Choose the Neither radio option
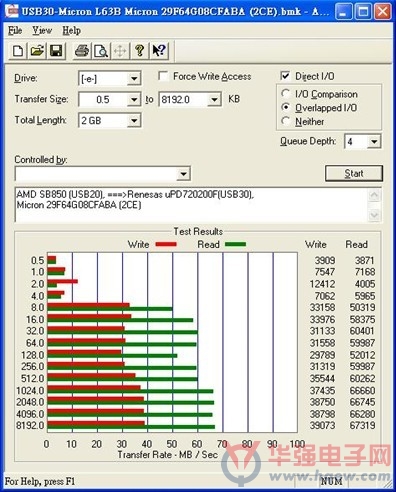 pyautogui.click(x=285, y=121)
